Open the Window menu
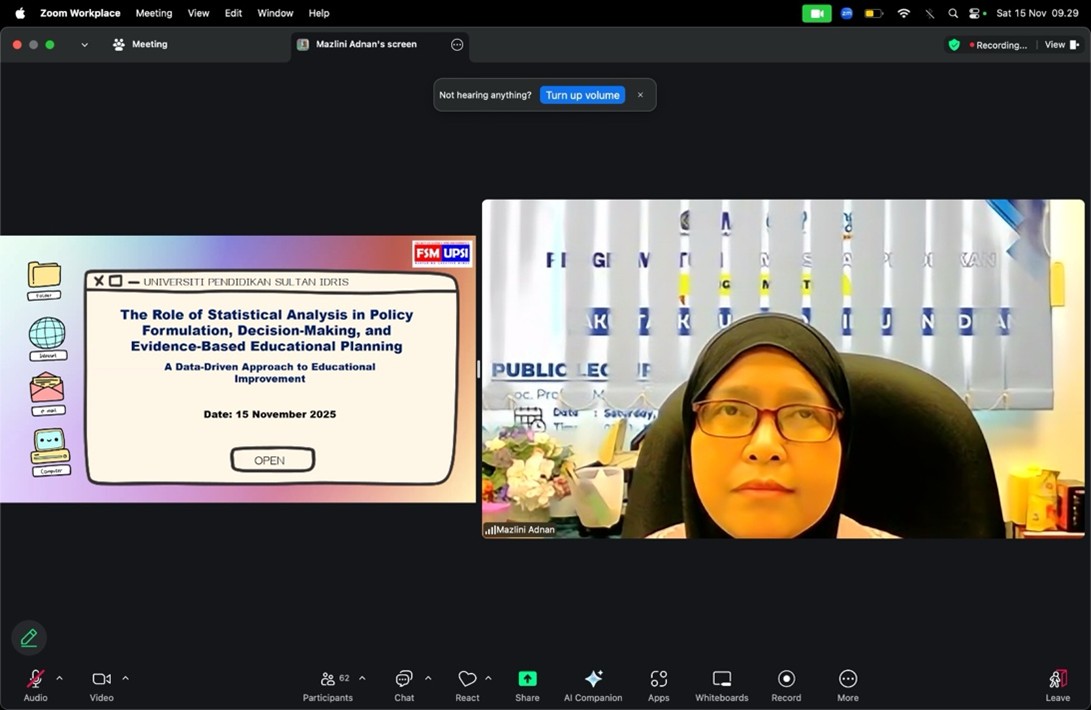The width and height of the screenshot is (1091, 710). tap(275, 13)
